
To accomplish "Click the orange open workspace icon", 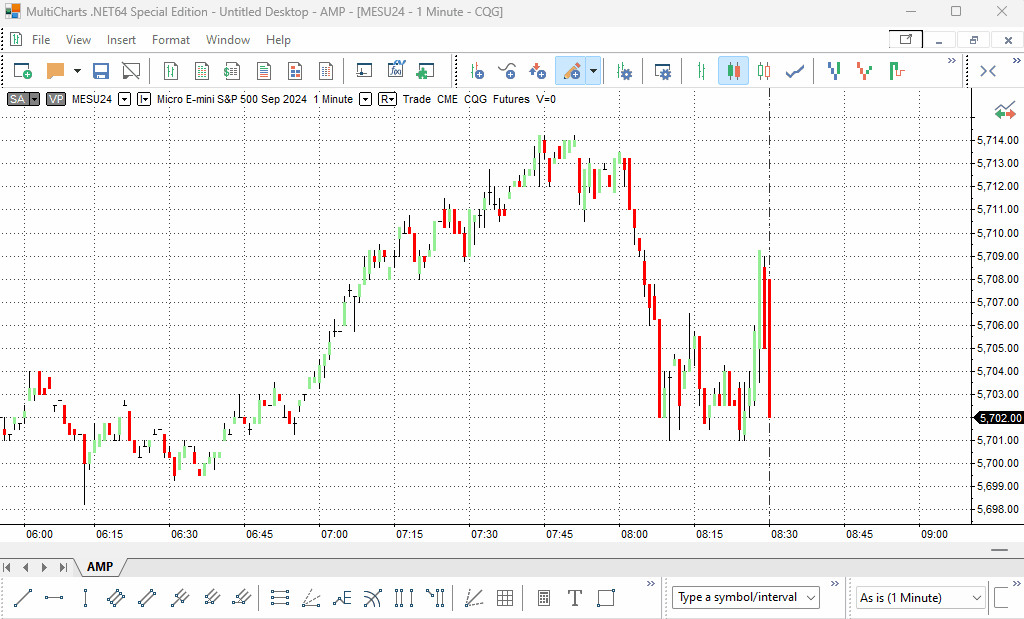I will 56,71.
